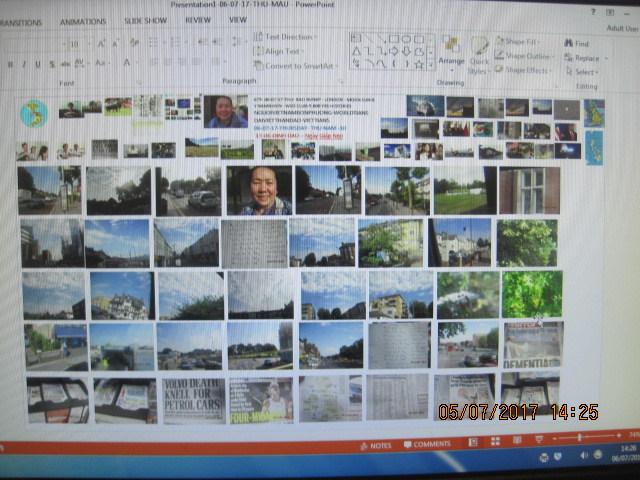Justify text in Paragraph group
The width and height of the screenshot is (640, 480).
[x=197, y=62]
